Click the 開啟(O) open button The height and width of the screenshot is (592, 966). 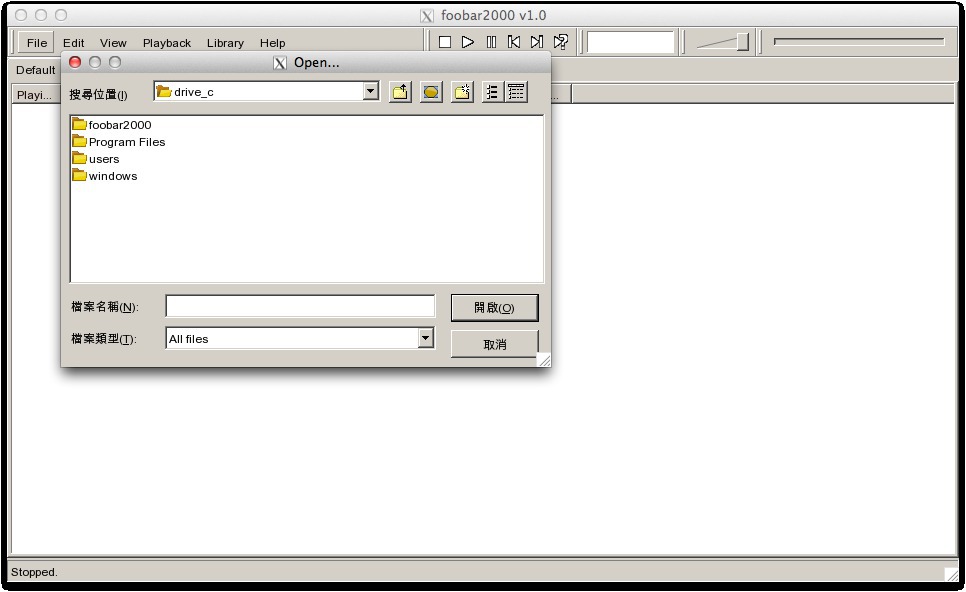495,307
